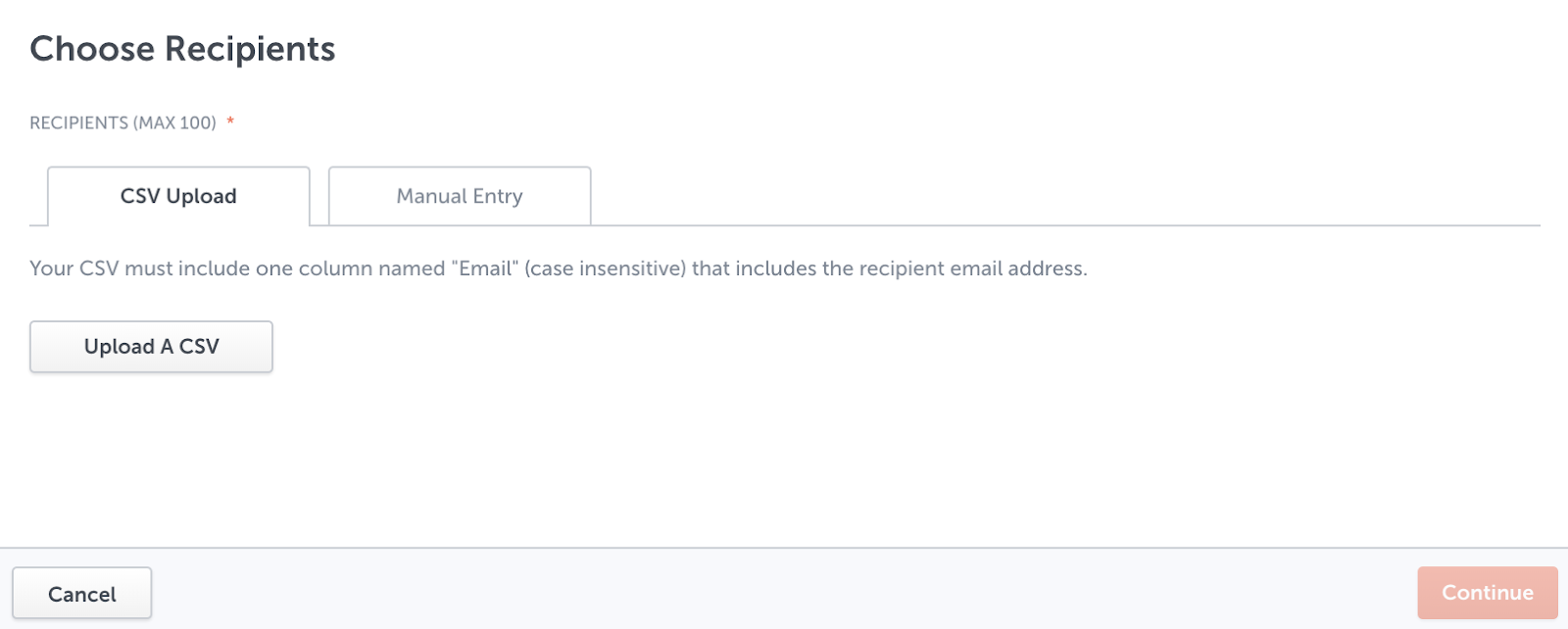Switch to the Manual Entry tab

(x=459, y=196)
